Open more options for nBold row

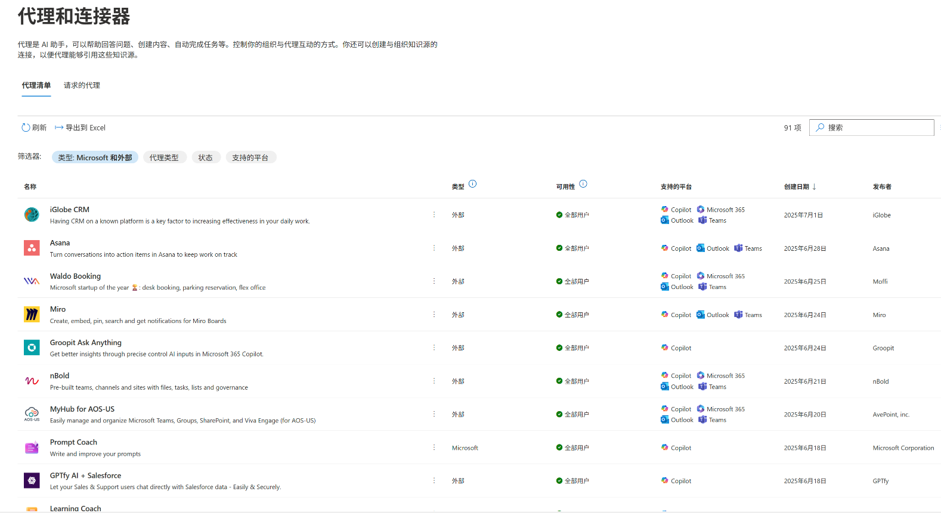[434, 381]
